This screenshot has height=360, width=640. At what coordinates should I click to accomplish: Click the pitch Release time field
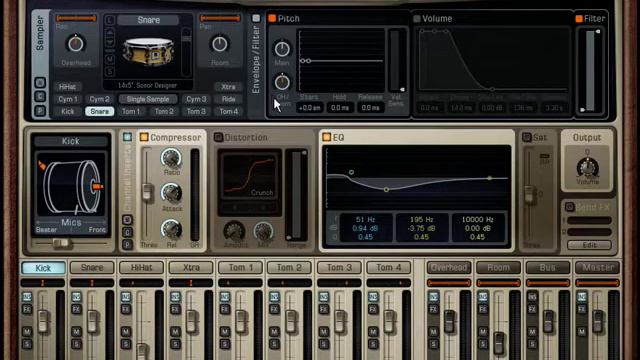(x=370, y=108)
